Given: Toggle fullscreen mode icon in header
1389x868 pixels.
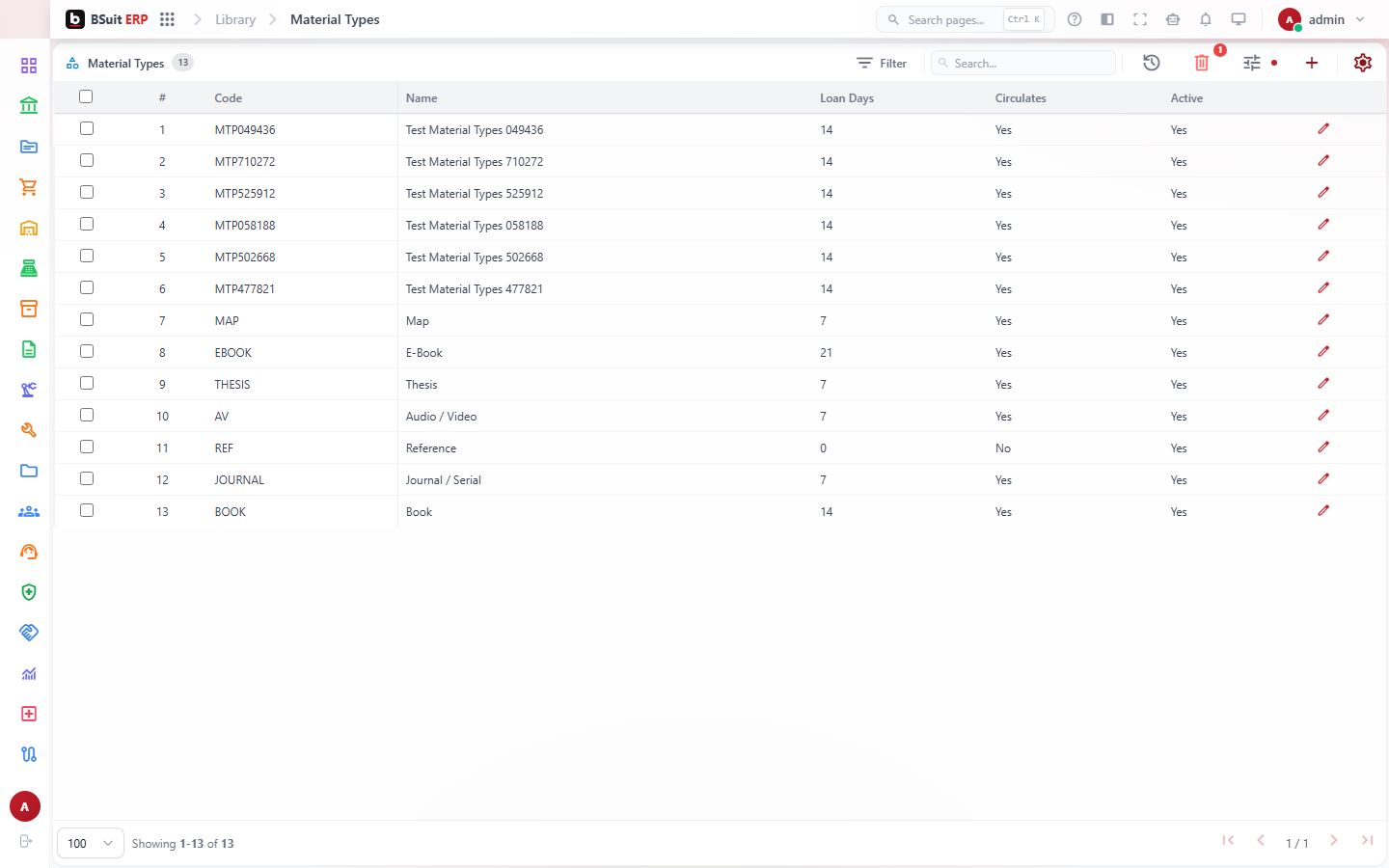Looking at the screenshot, I should (x=1140, y=19).
